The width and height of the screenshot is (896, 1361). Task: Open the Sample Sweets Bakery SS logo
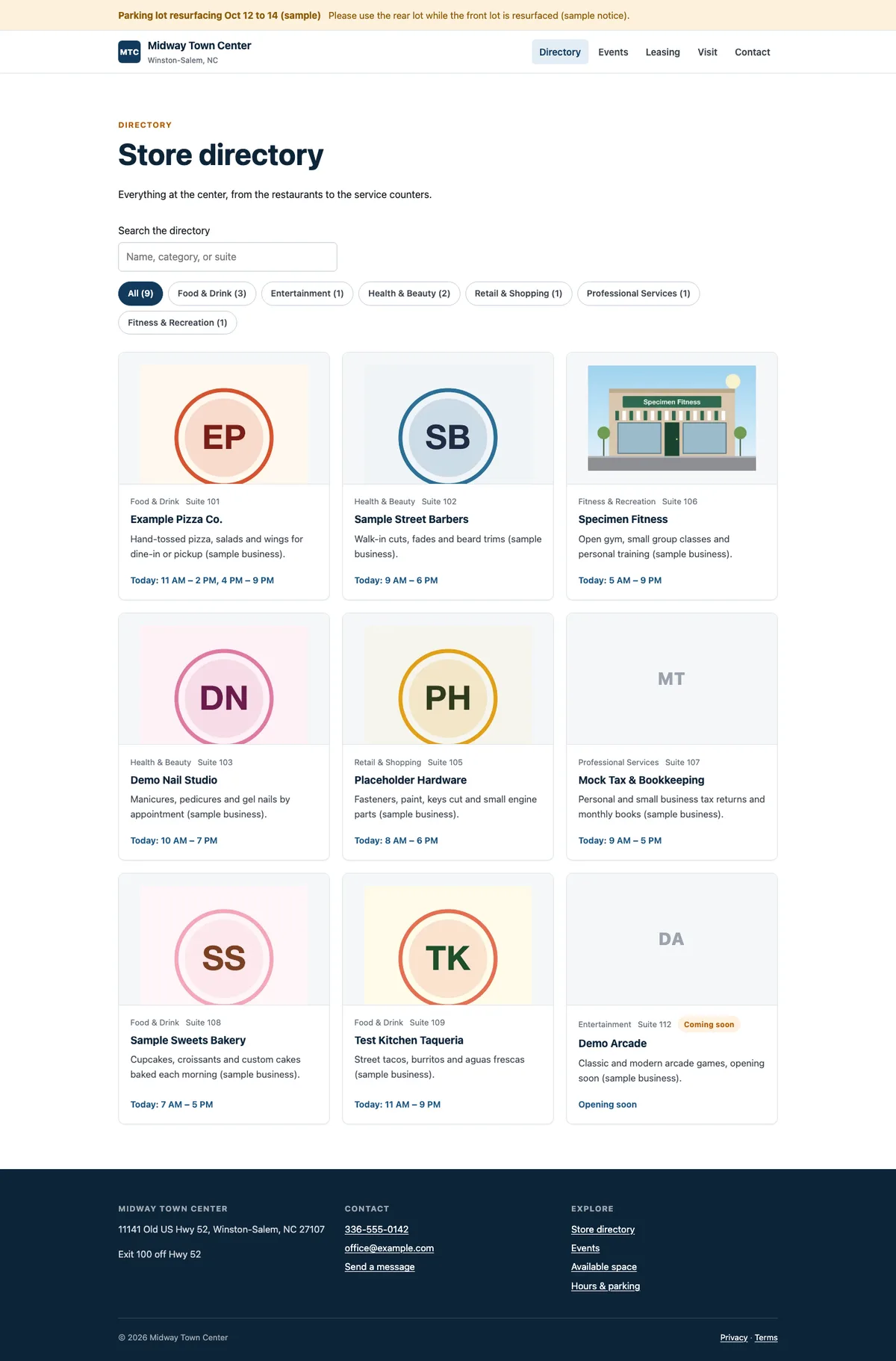pyautogui.click(x=224, y=946)
